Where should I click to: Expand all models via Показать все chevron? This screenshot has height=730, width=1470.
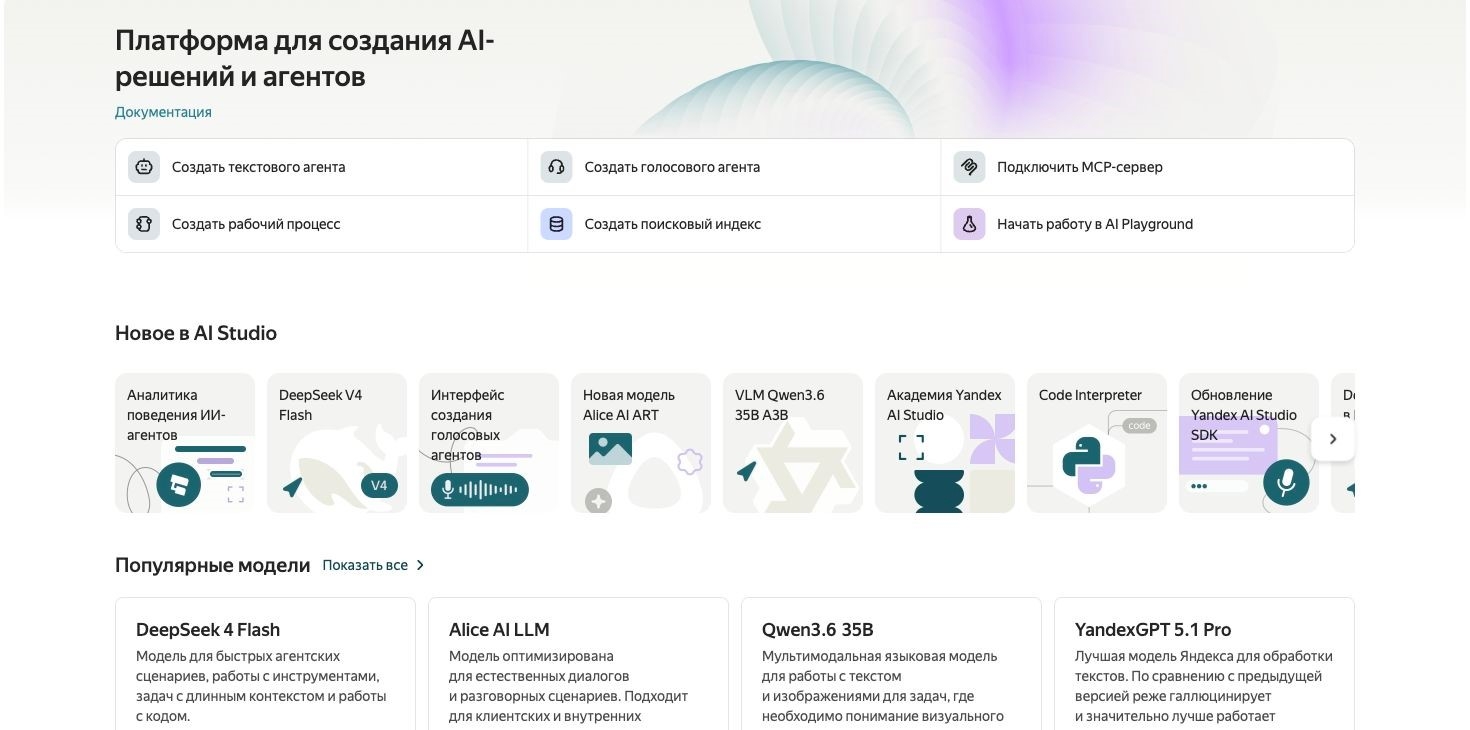pyautogui.click(x=420, y=565)
